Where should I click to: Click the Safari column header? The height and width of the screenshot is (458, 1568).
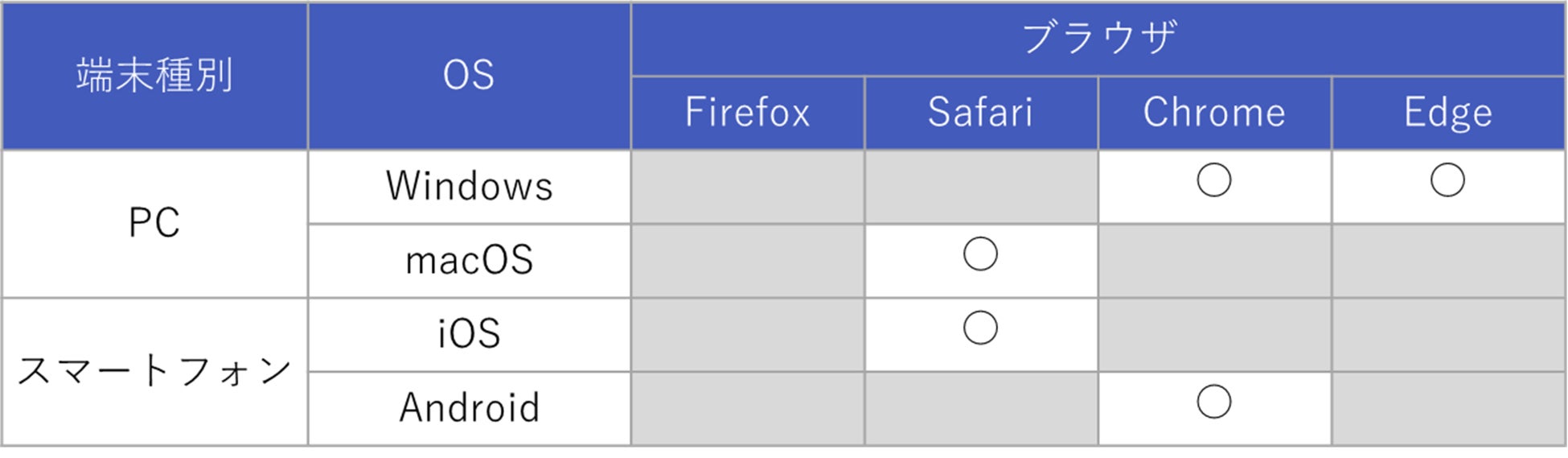(x=980, y=113)
